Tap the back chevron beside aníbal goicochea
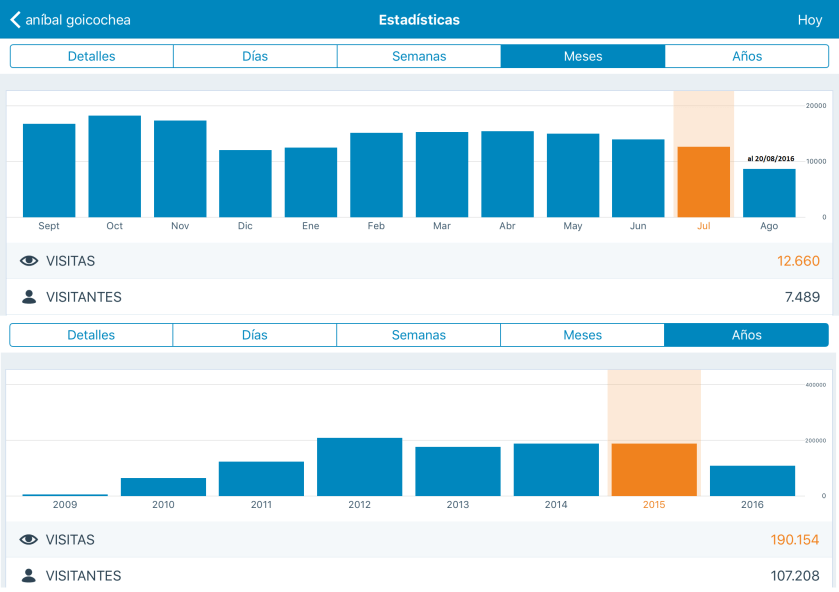839x592 pixels. point(15,20)
